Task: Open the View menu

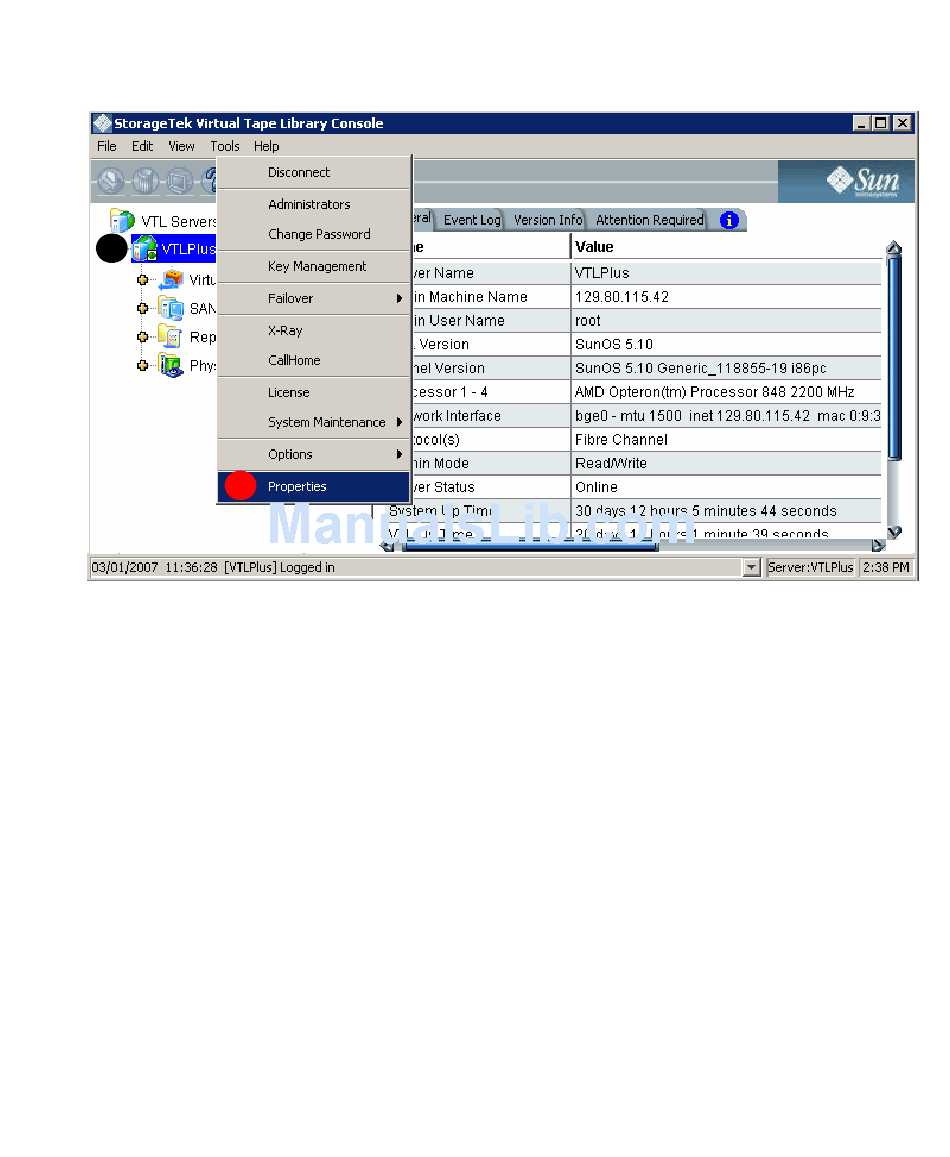Action: coord(182,146)
